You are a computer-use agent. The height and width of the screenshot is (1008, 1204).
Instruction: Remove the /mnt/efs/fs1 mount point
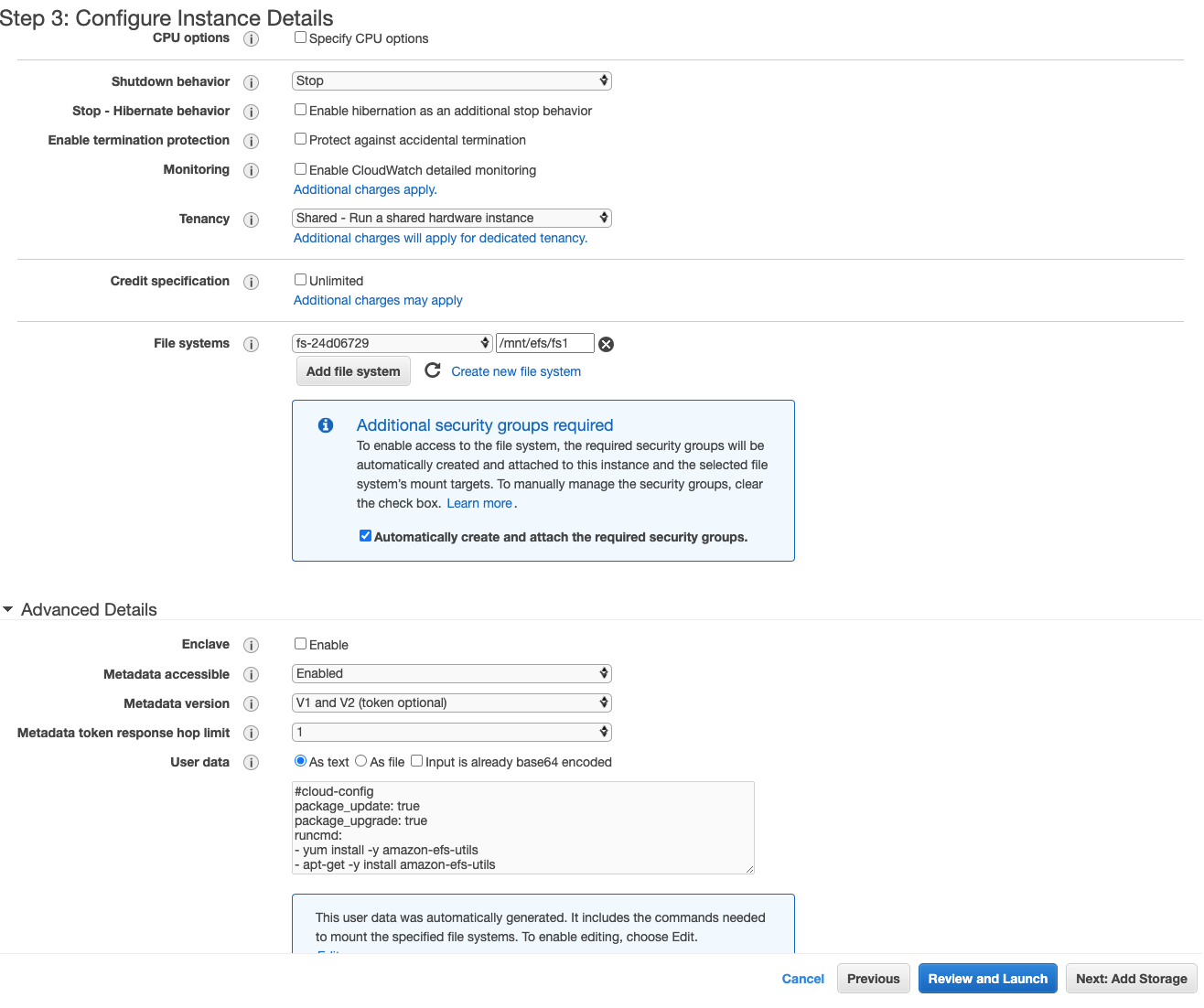(x=606, y=344)
